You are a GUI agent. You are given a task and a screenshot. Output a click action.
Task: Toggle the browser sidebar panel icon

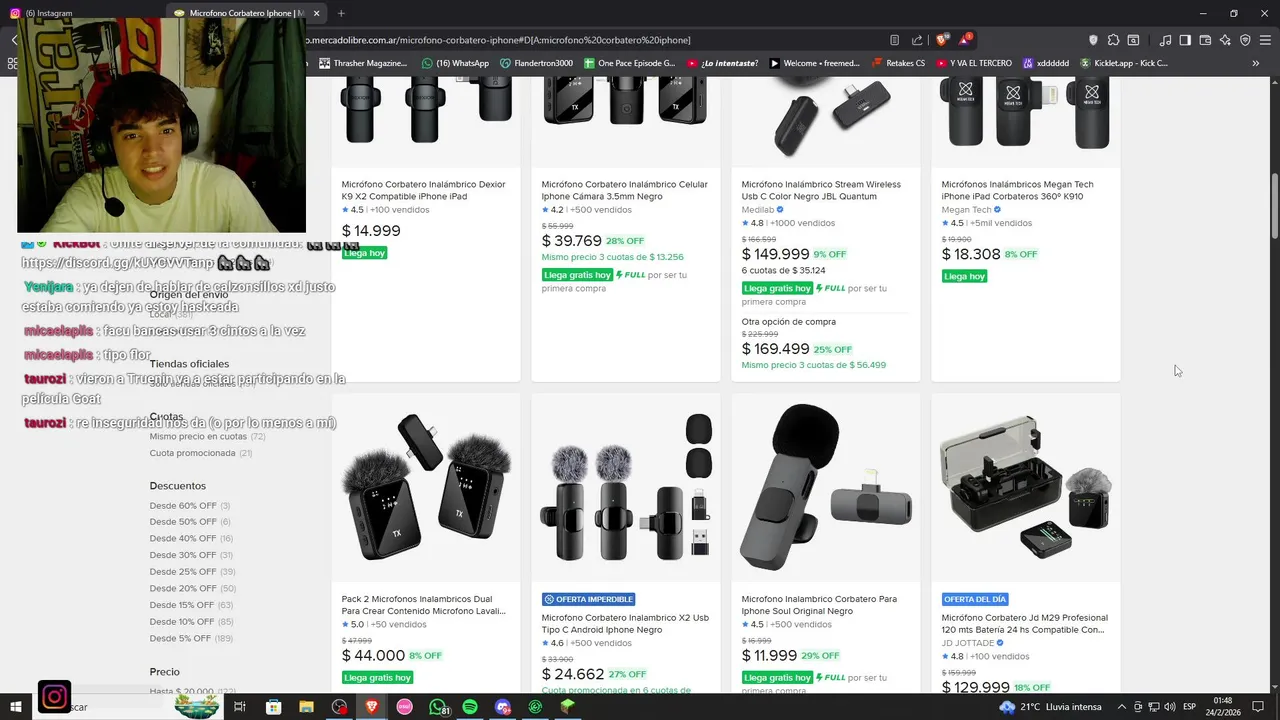click(1185, 40)
